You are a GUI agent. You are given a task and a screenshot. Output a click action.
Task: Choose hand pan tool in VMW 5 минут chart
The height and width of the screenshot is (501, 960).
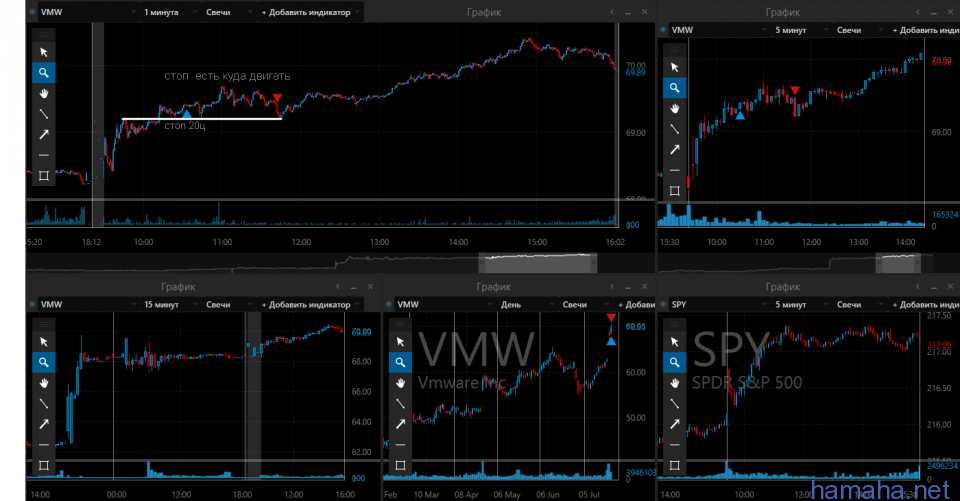coord(674,108)
